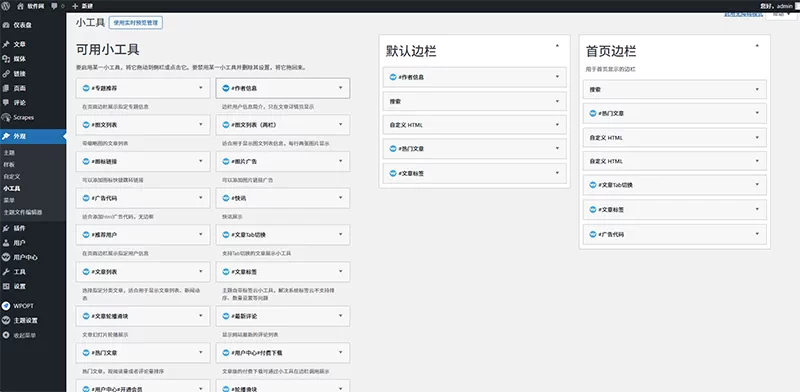Open the comments bubble icon in the admin bar
800x392 pixels.
[x=55, y=6]
